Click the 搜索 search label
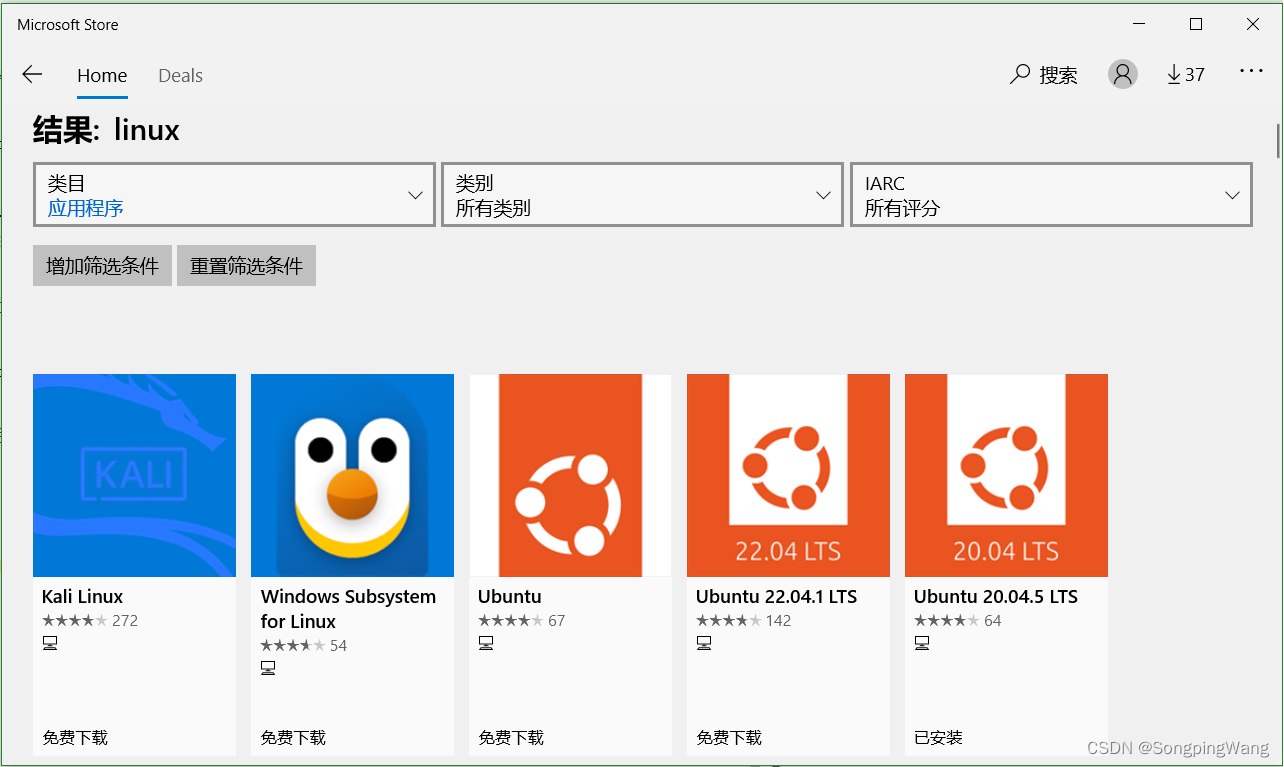1284x767 pixels. (1059, 75)
